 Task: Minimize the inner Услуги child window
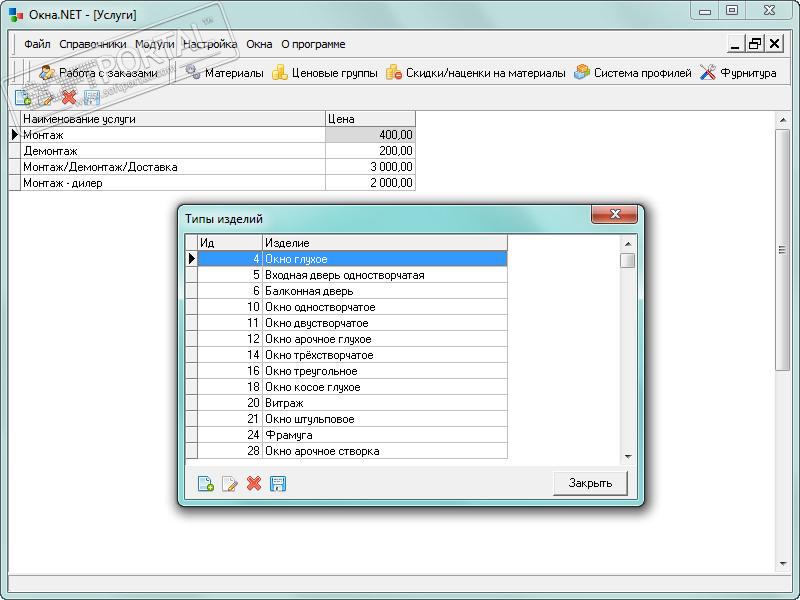[735, 44]
